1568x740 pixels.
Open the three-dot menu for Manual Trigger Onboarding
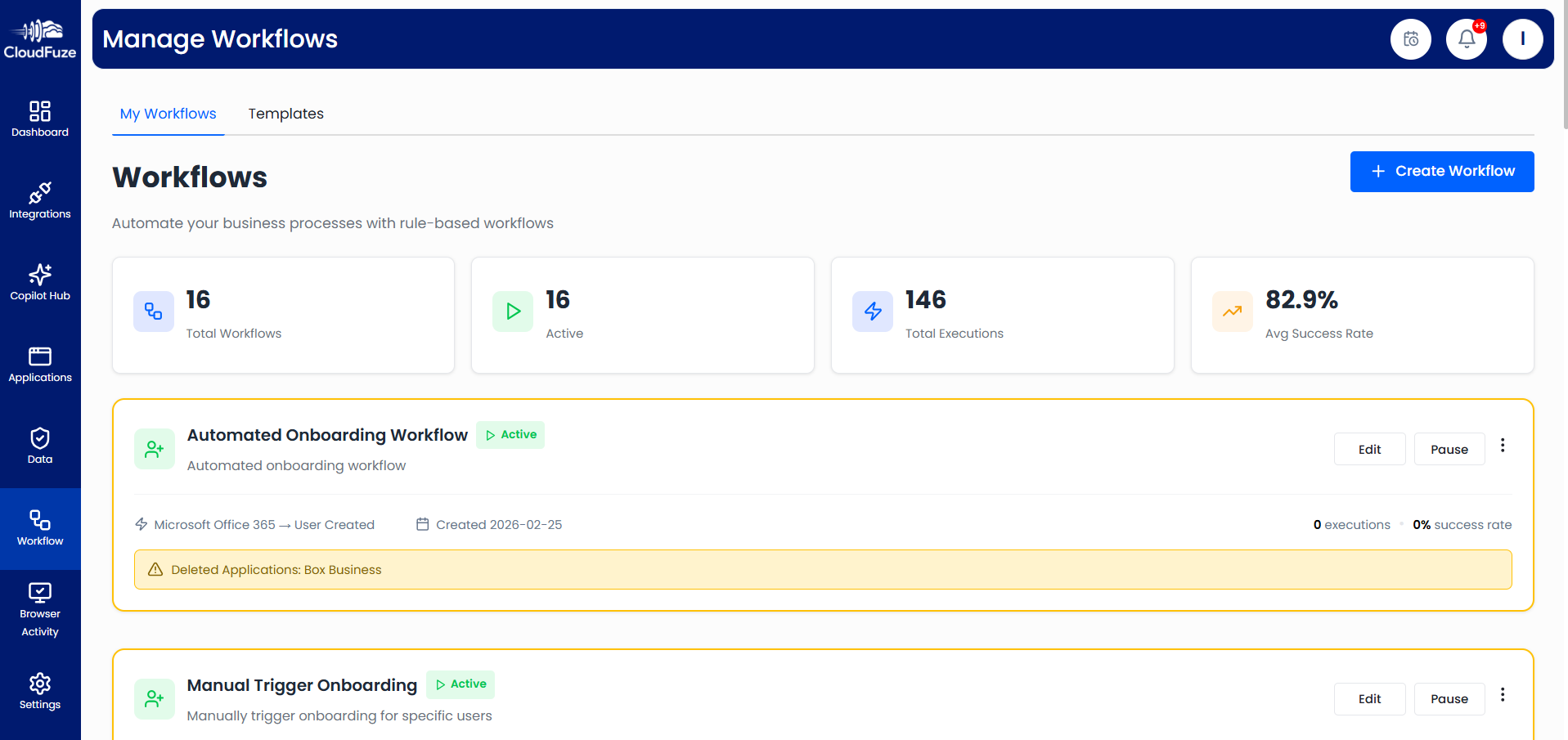coord(1503,695)
